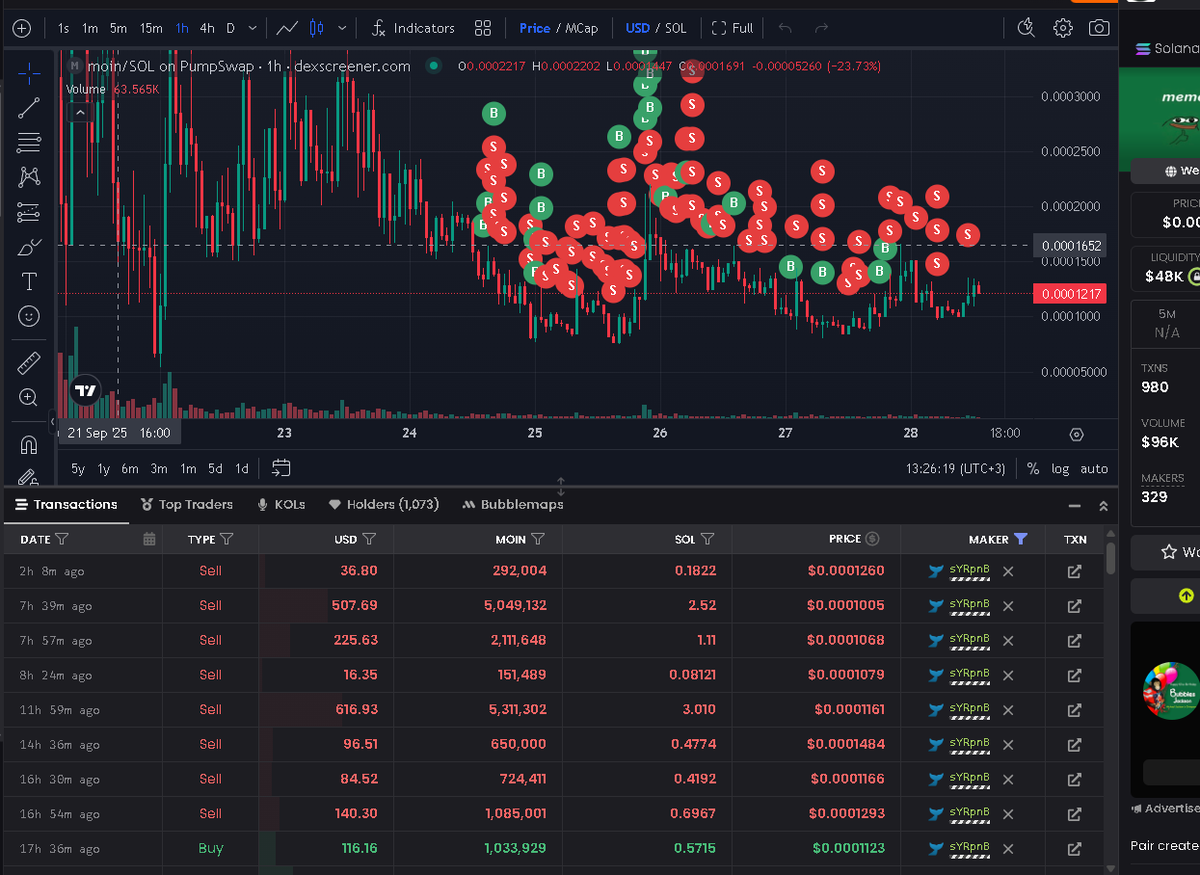Switch chart denomination to SOL
Screen dimensions: 1200x875
pyautogui.click(x=675, y=28)
